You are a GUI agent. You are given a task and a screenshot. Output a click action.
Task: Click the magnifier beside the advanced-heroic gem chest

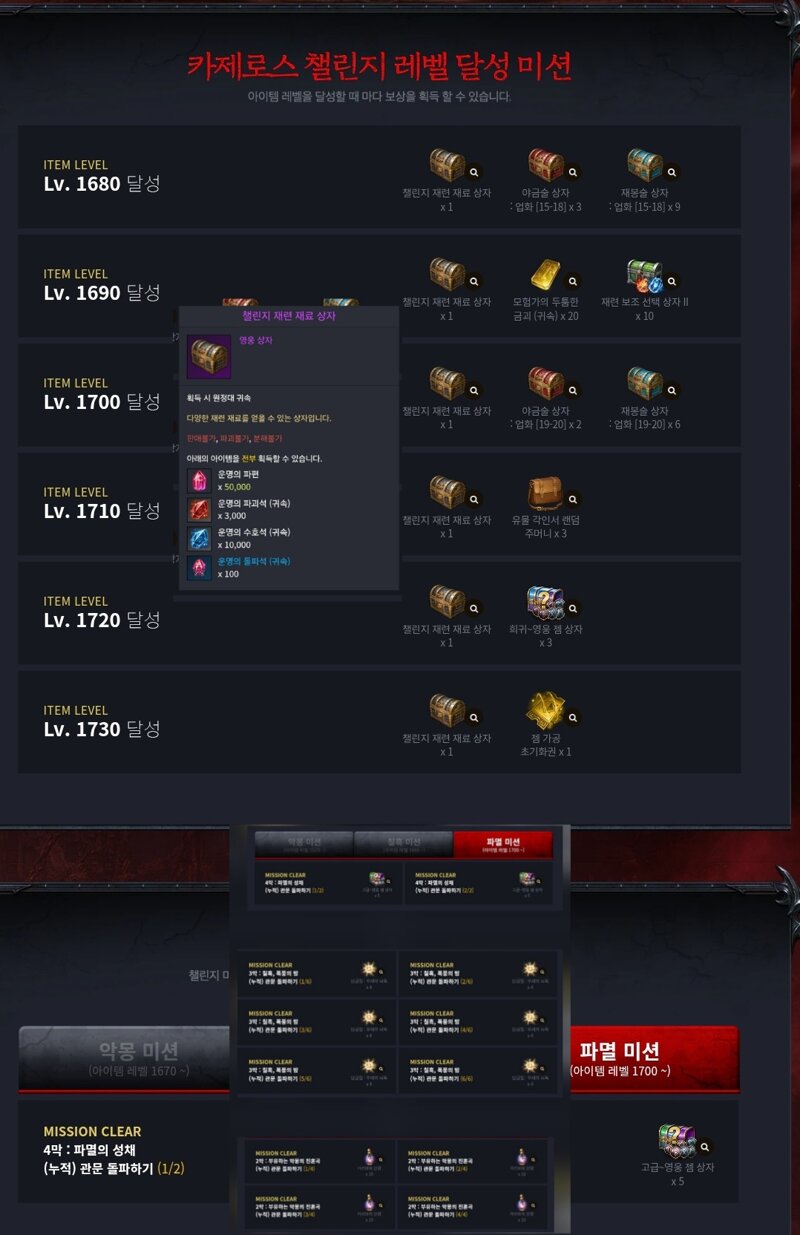click(x=705, y=1147)
